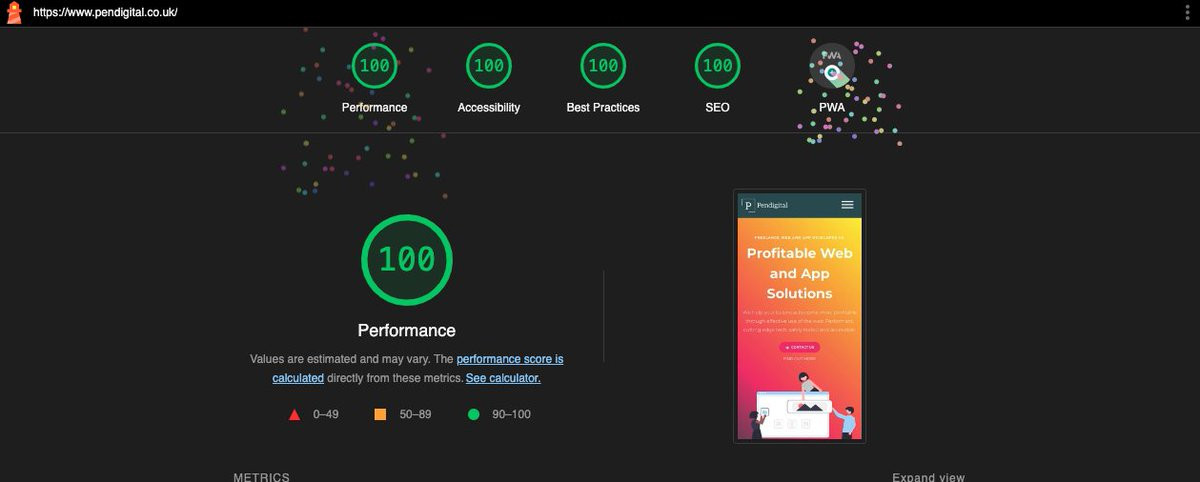Open the three-dot report options menu

pyautogui.click(x=1186, y=13)
